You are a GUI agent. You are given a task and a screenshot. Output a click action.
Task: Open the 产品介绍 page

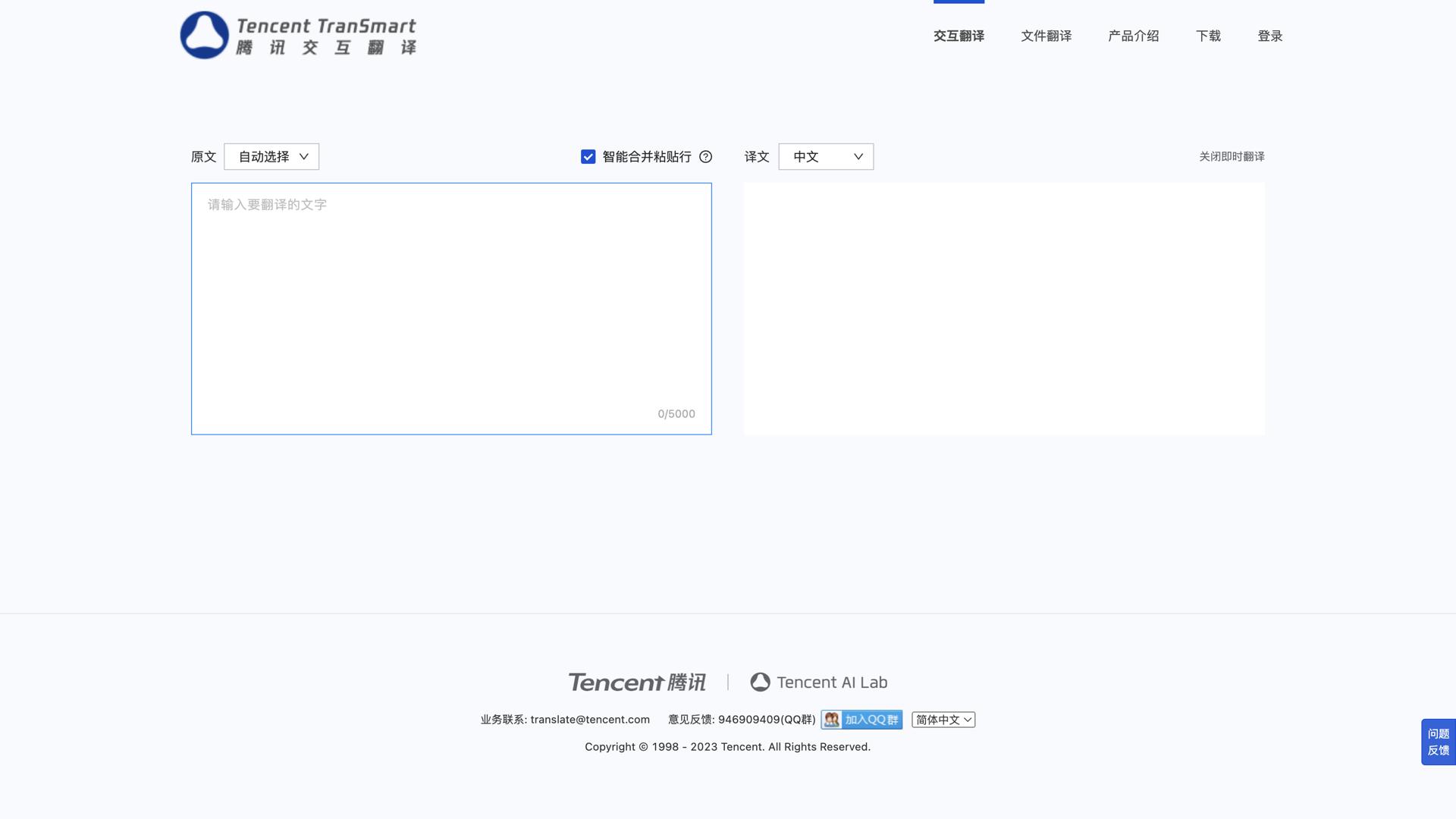(x=1133, y=36)
